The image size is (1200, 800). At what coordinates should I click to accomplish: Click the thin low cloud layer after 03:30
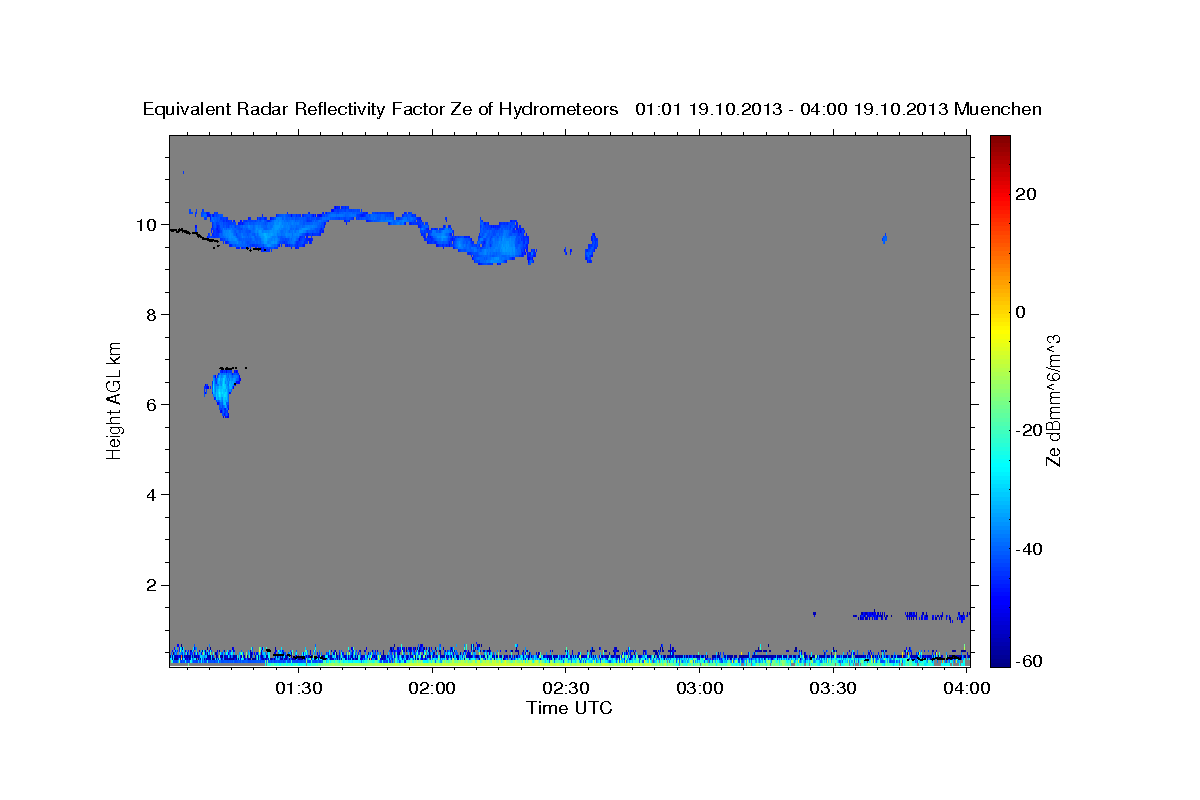(x=912, y=614)
